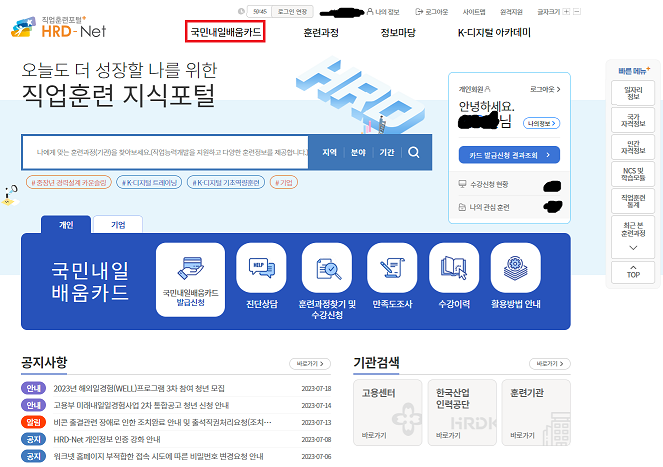Open NCS 및 학습모듈 quick menu
The height and width of the screenshot is (467, 663).
[x=633, y=174]
